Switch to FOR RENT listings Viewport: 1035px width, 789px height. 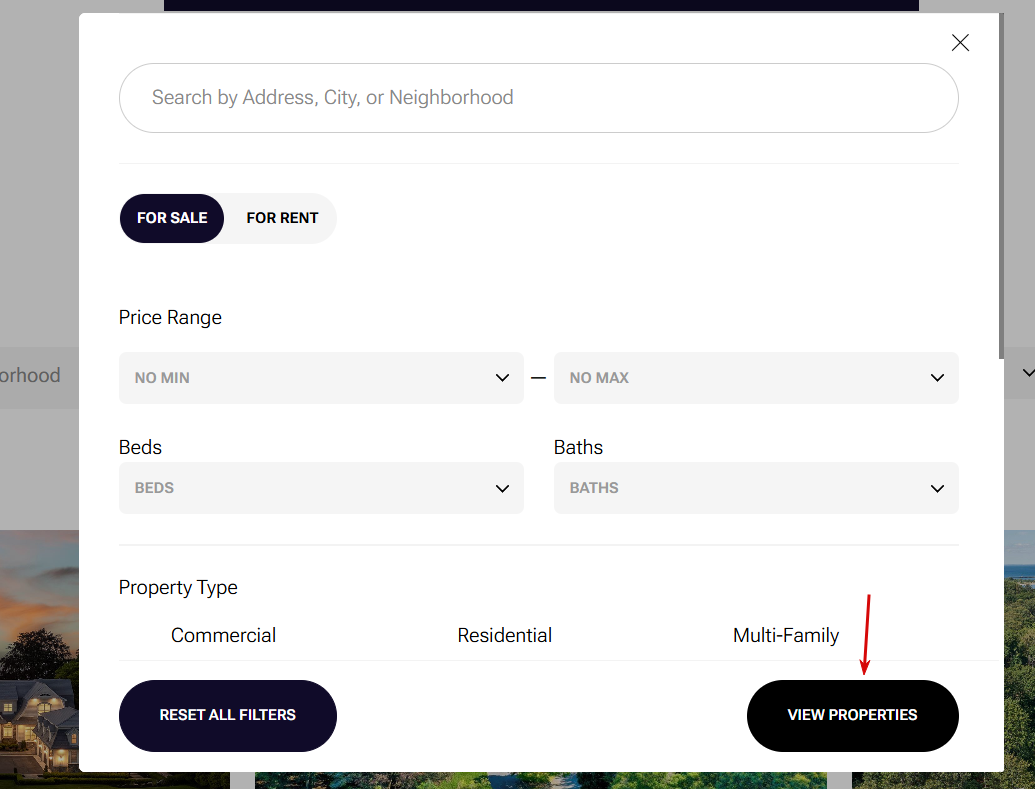pos(282,218)
